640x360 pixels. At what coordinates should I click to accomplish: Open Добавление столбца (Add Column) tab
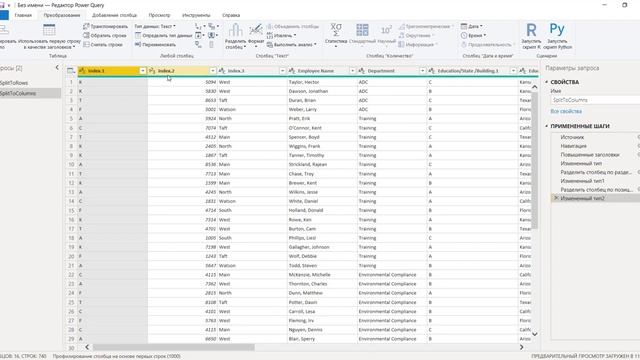114,15
